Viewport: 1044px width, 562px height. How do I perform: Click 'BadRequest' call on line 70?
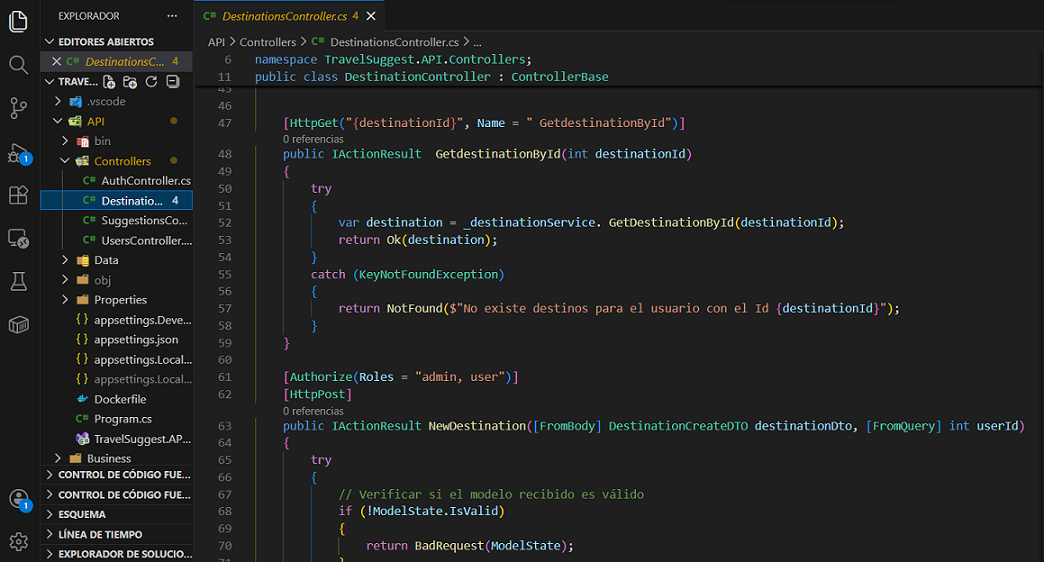(449, 545)
